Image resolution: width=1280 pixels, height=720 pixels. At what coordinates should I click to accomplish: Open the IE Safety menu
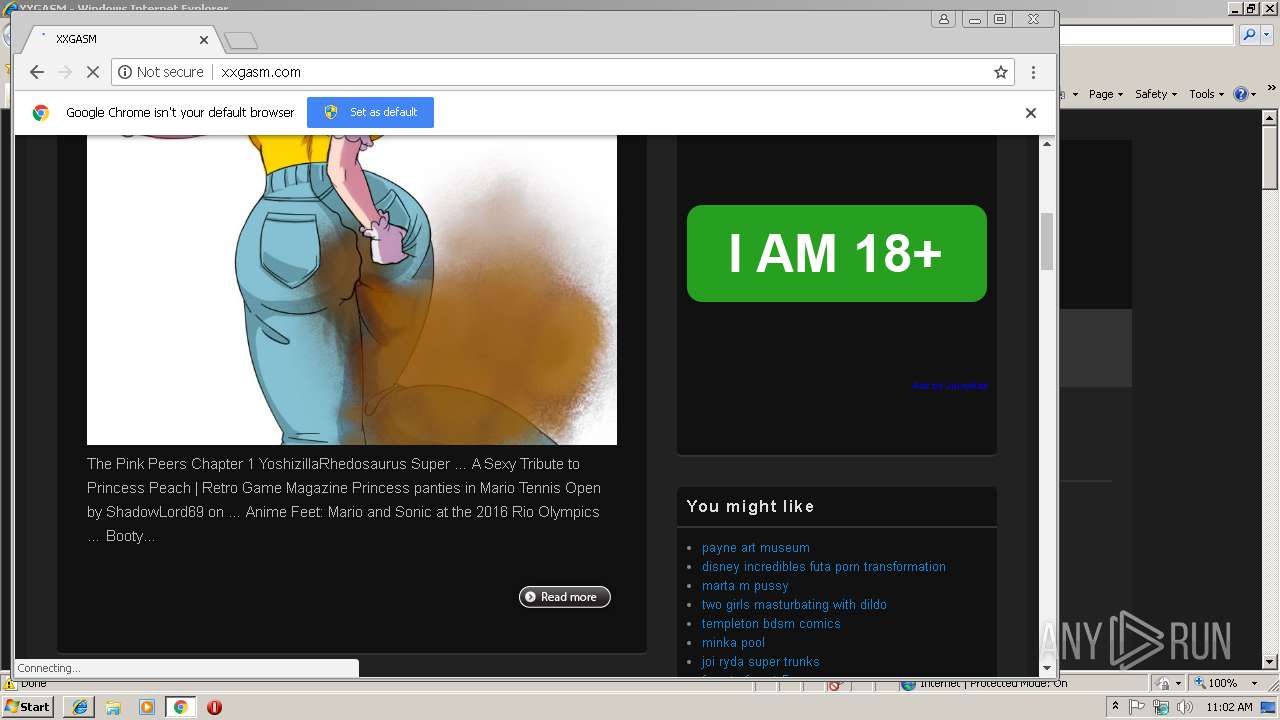[x=1156, y=94]
